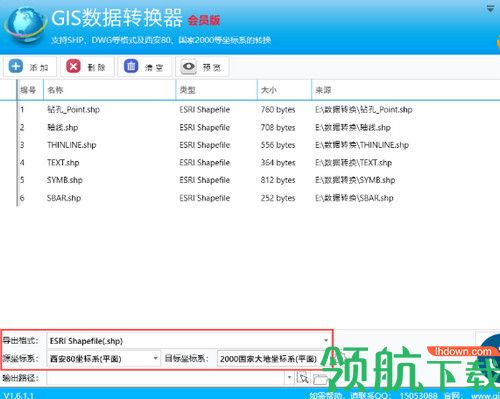Select the SBAR.shp file name
Image resolution: width=500 pixels, height=399 pixels.
[64, 198]
